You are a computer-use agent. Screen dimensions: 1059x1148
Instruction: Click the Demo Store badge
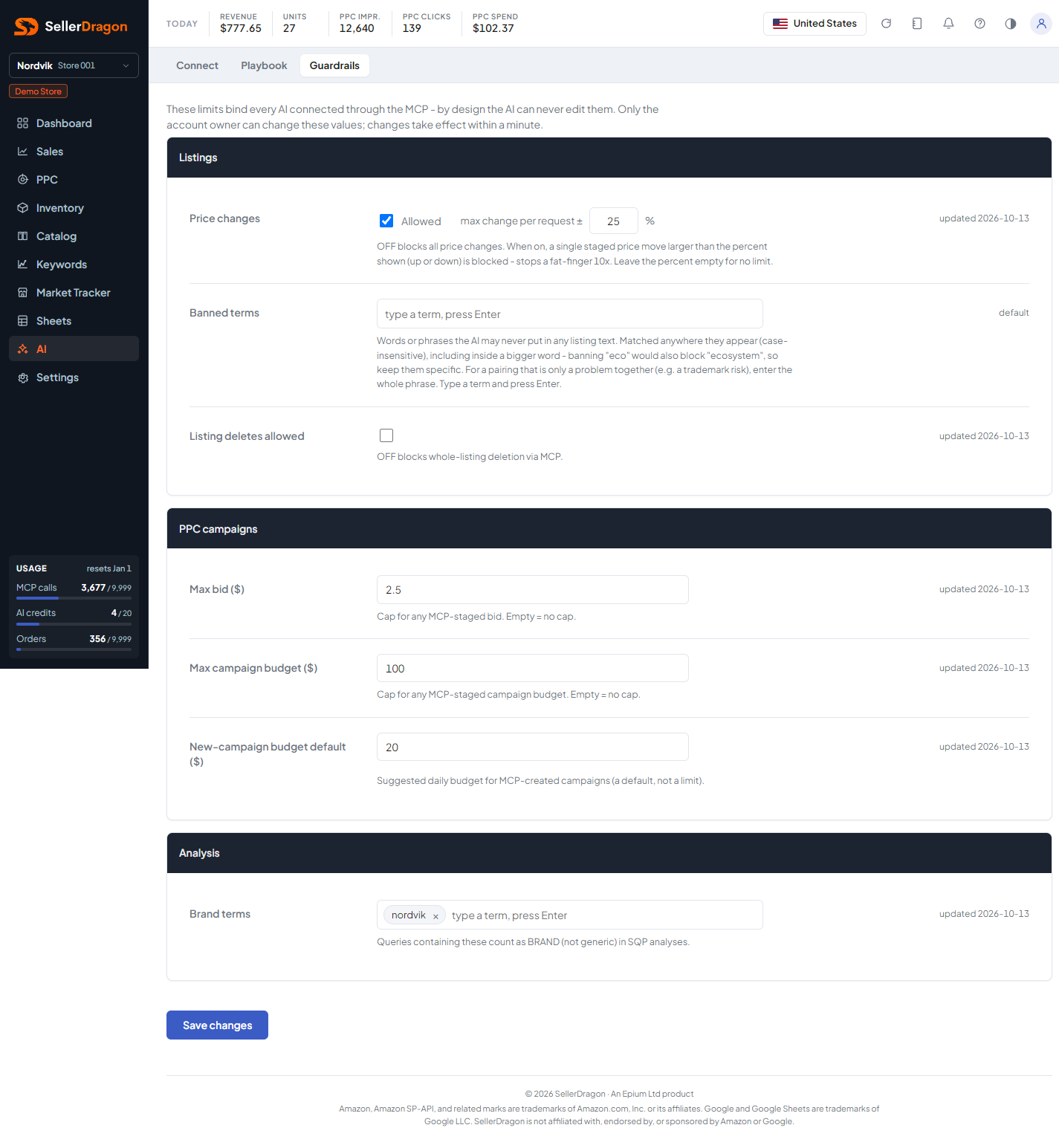tap(38, 91)
